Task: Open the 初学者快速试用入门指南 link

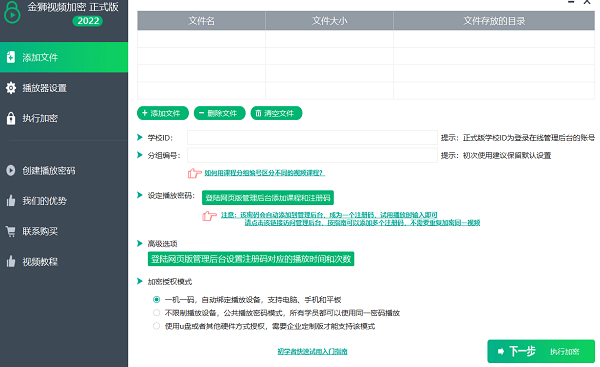Action: click(312, 351)
